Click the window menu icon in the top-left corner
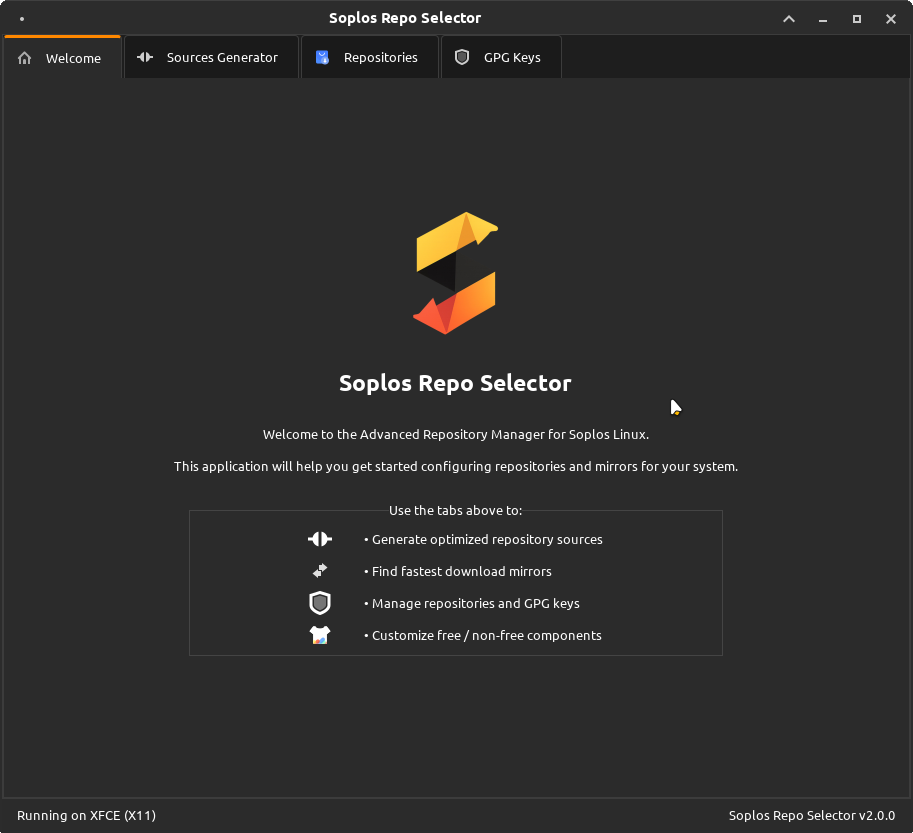913x833 pixels. tap(22, 18)
